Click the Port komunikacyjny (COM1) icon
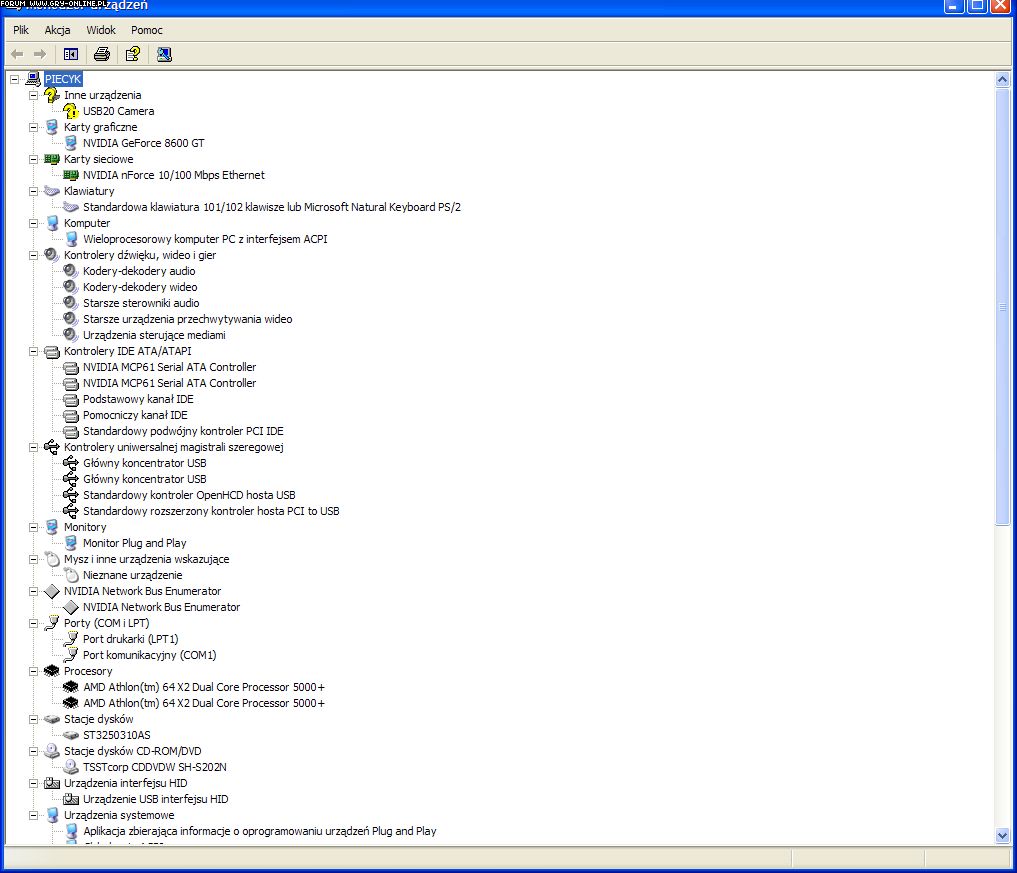Screen dimensions: 1017x873 click(71, 655)
